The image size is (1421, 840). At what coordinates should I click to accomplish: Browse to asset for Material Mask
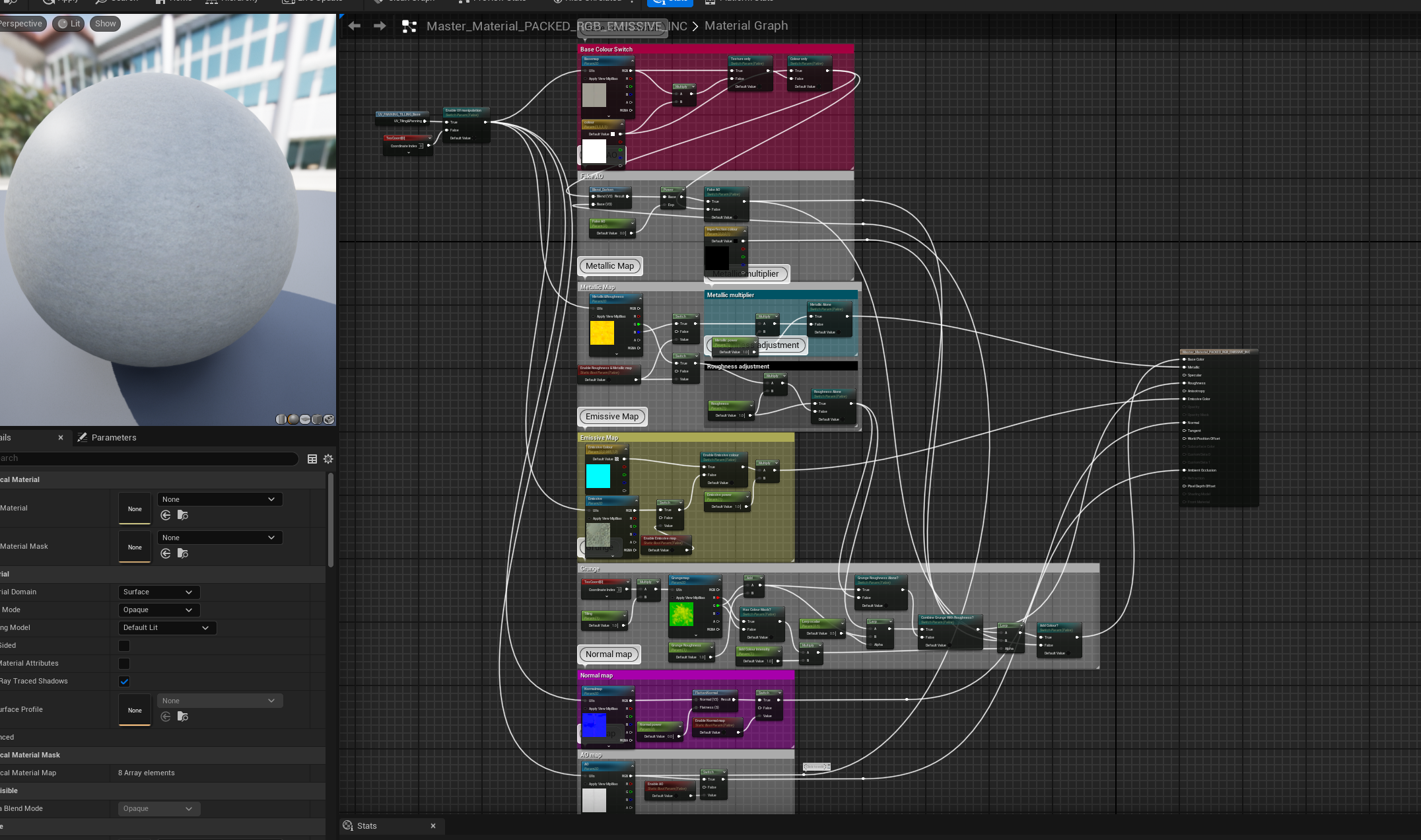183,553
